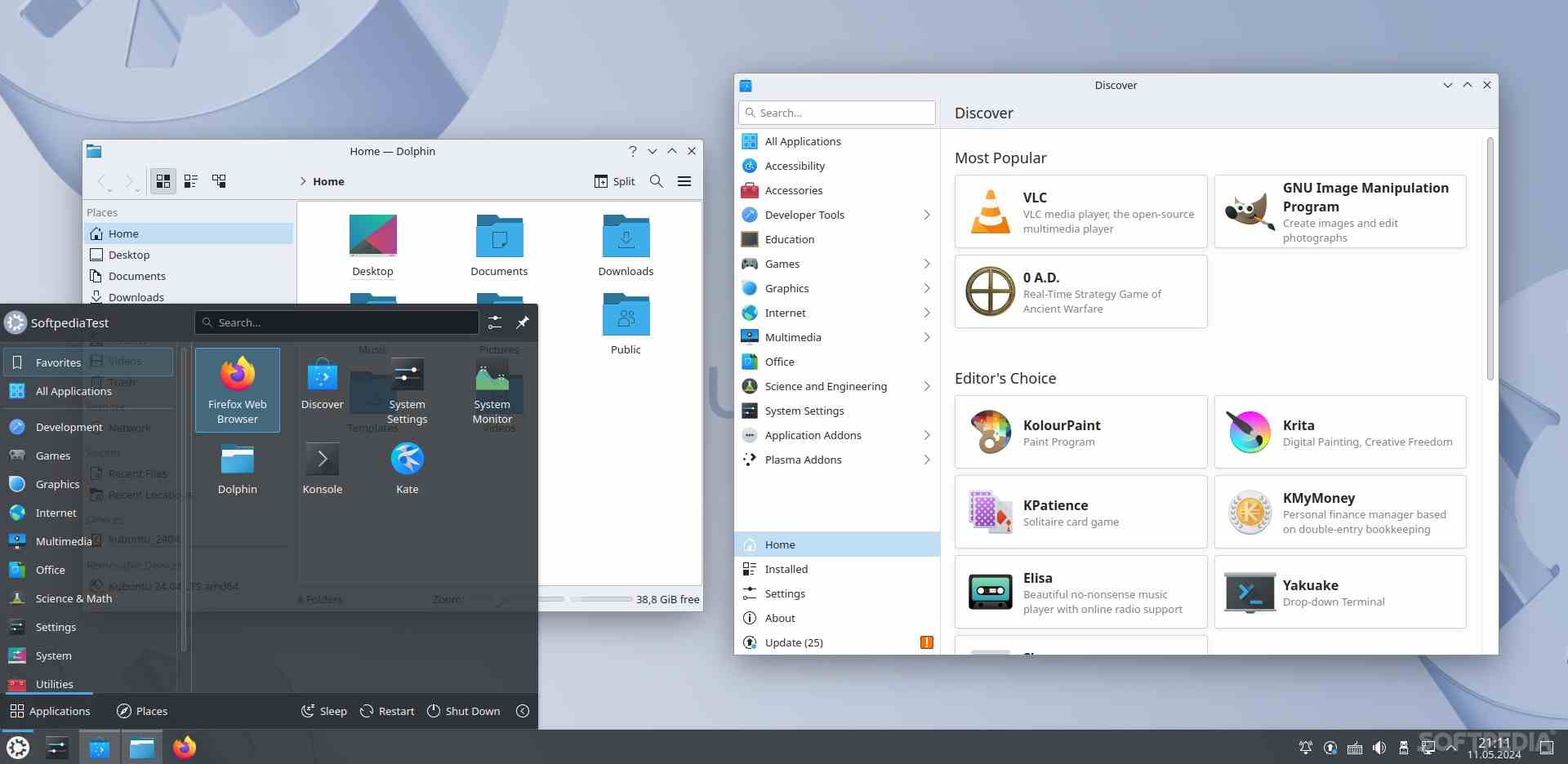Click the Shut Down button
This screenshot has height=764, width=1568.
pyautogui.click(x=463, y=711)
